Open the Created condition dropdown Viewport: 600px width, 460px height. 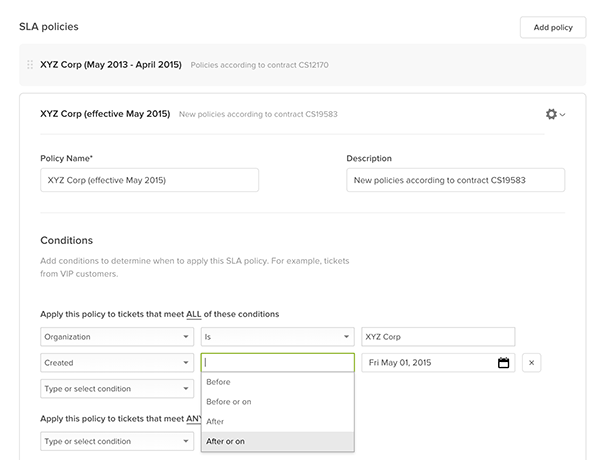(116, 363)
